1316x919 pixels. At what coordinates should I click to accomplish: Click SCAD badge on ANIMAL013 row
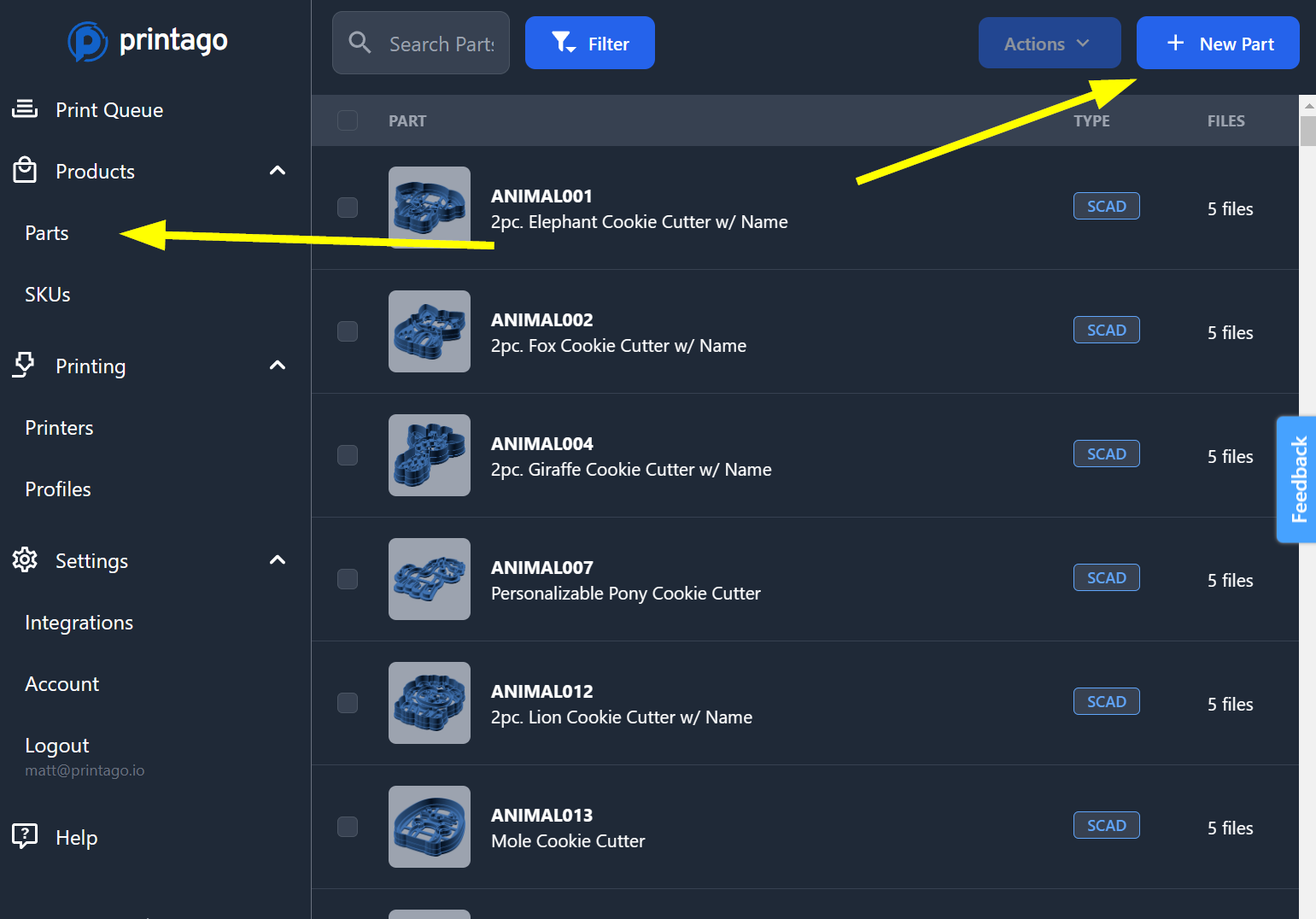tap(1107, 825)
